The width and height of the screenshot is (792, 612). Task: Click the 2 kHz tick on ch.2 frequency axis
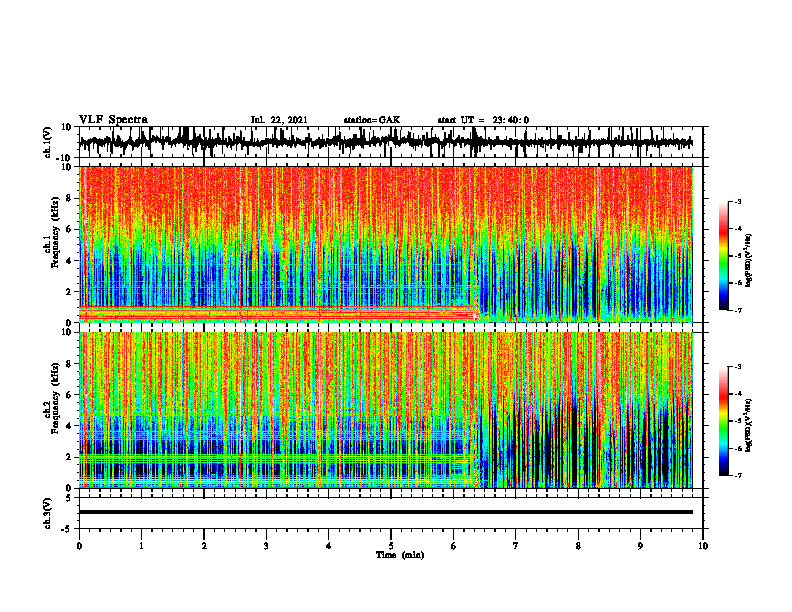click(x=69, y=457)
